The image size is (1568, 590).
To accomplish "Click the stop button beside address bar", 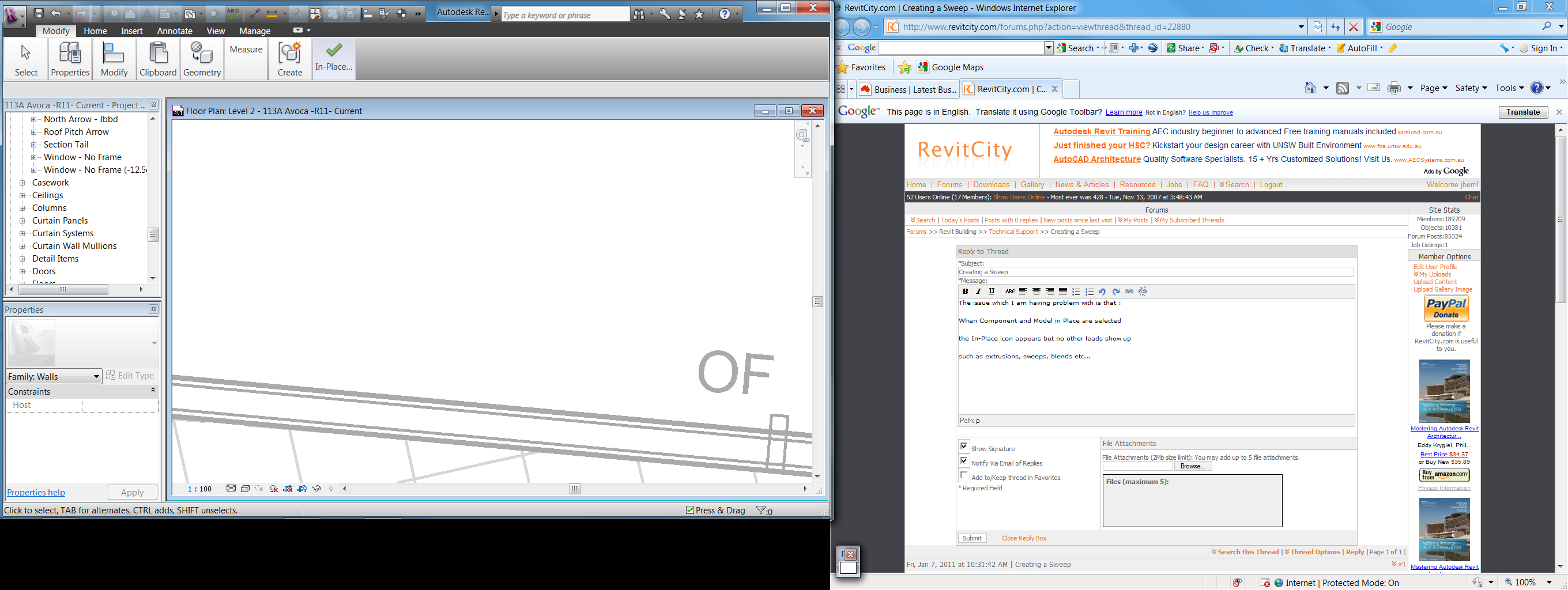I will point(1353,27).
